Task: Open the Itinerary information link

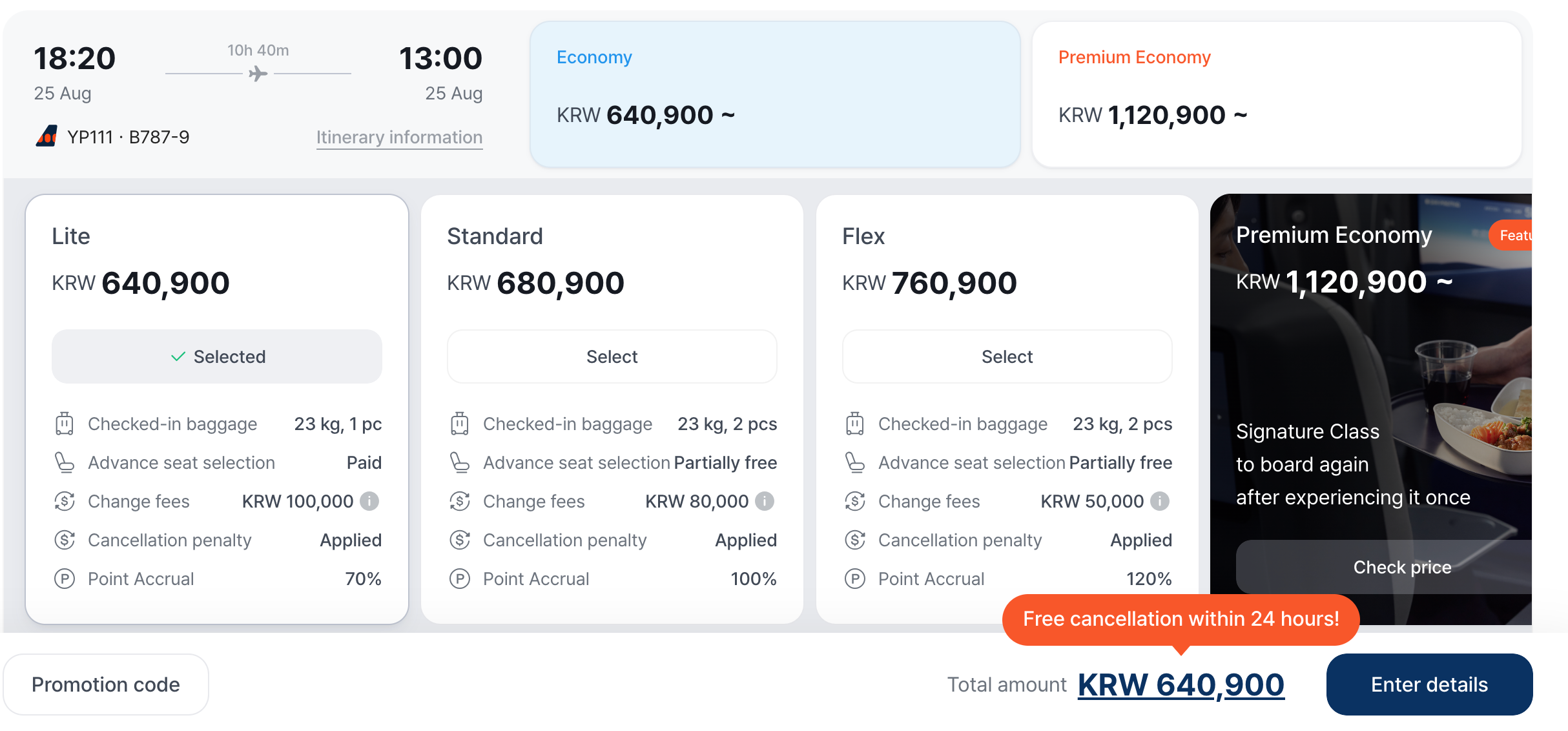Action: click(399, 138)
